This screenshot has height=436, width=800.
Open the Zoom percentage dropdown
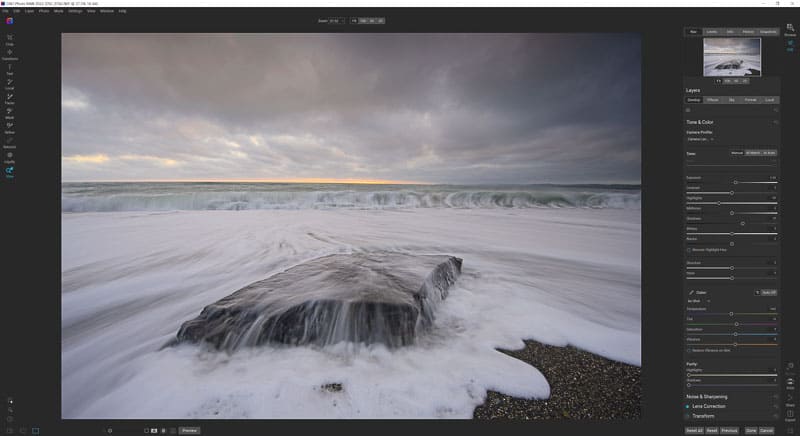point(337,21)
